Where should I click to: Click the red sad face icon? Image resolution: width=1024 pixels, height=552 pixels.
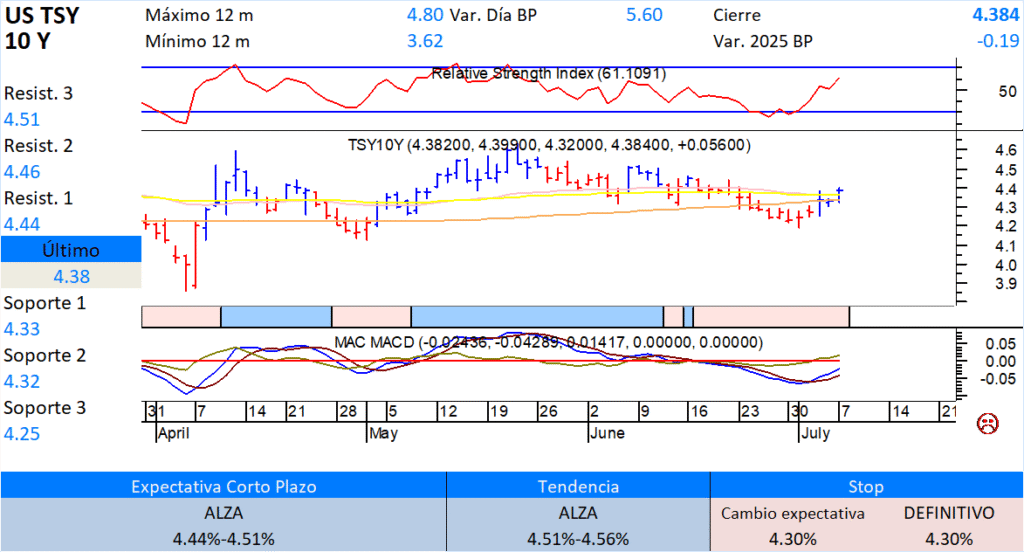[987, 423]
